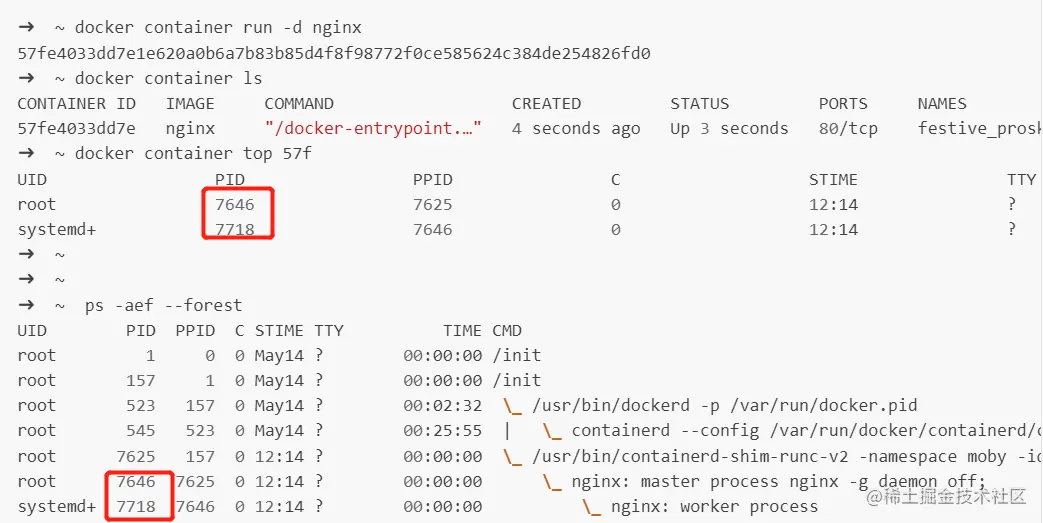Image resolution: width=1043 pixels, height=523 pixels.
Task: Click the juejin watermark logo
Action: point(877,496)
